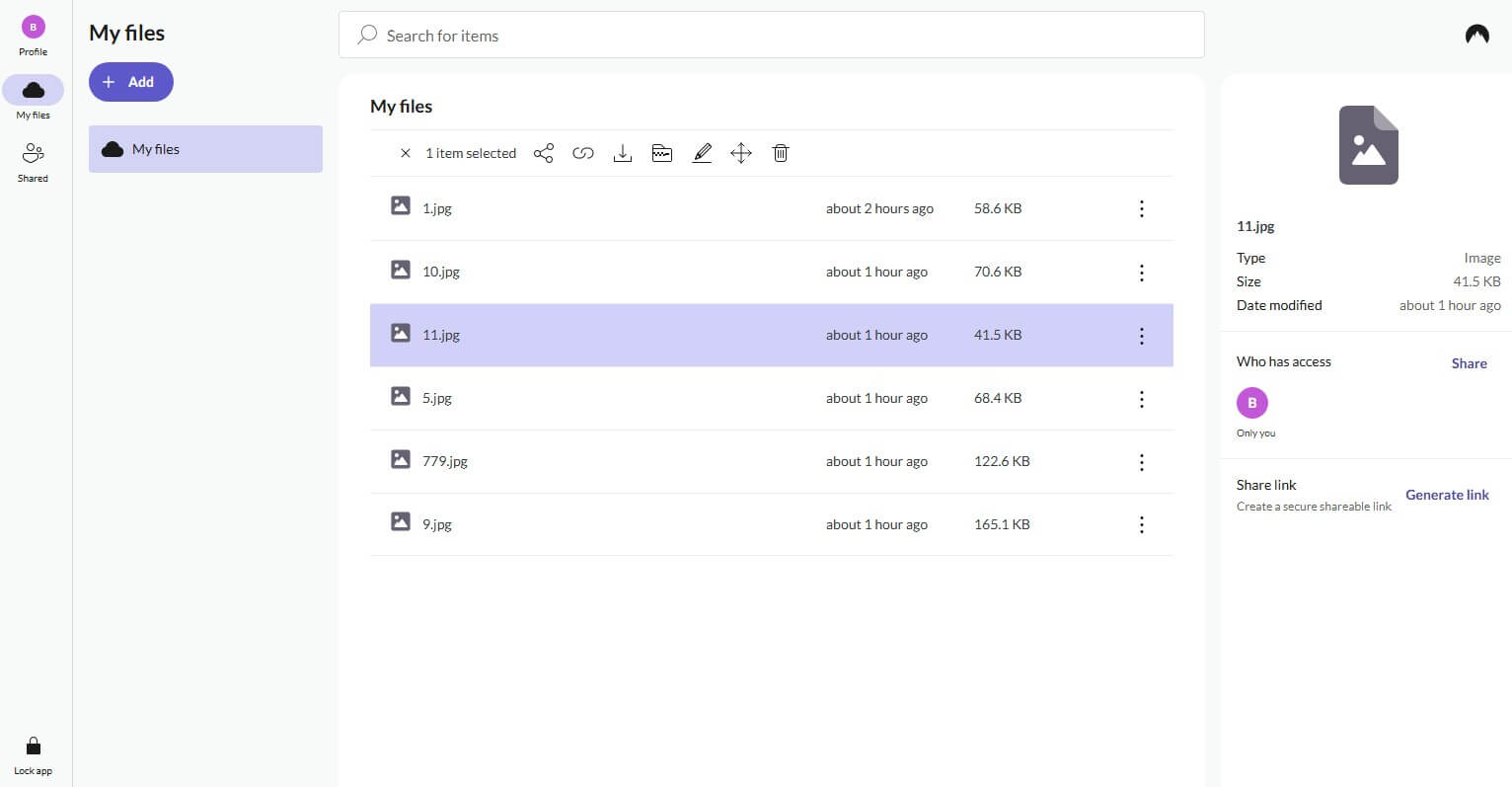Focus the Search for items field
The image size is (1512, 787).
point(772,35)
